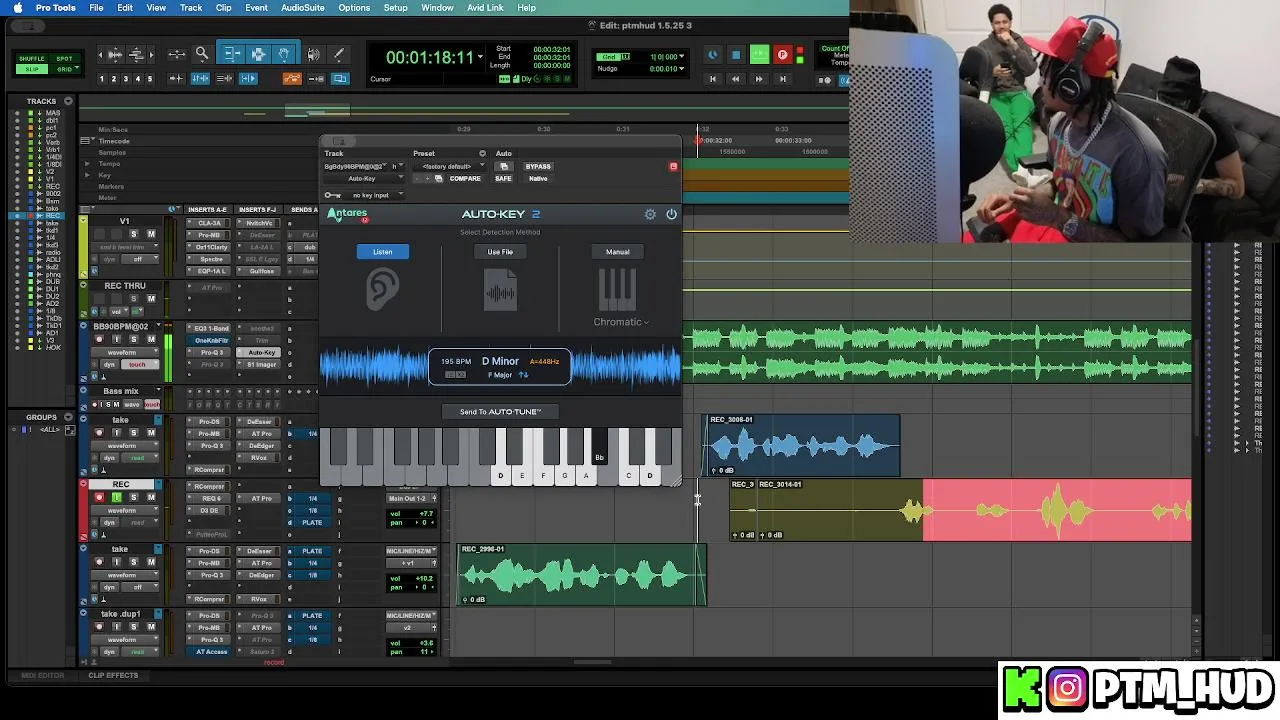1280x720 pixels.
Task: Open factory default preset dropdown
Action: [451, 166]
